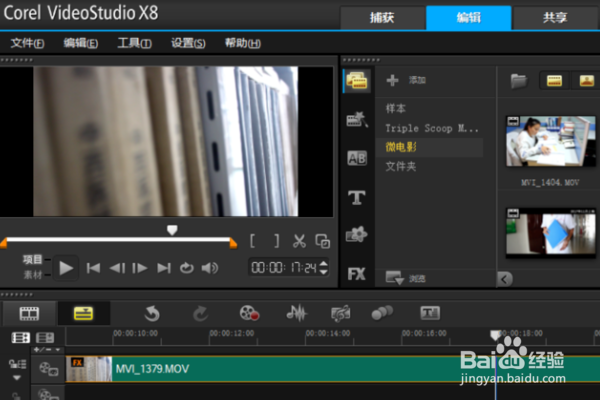Toggle repeat playback
The height and width of the screenshot is (400, 600).
pyautogui.click(x=187, y=268)
